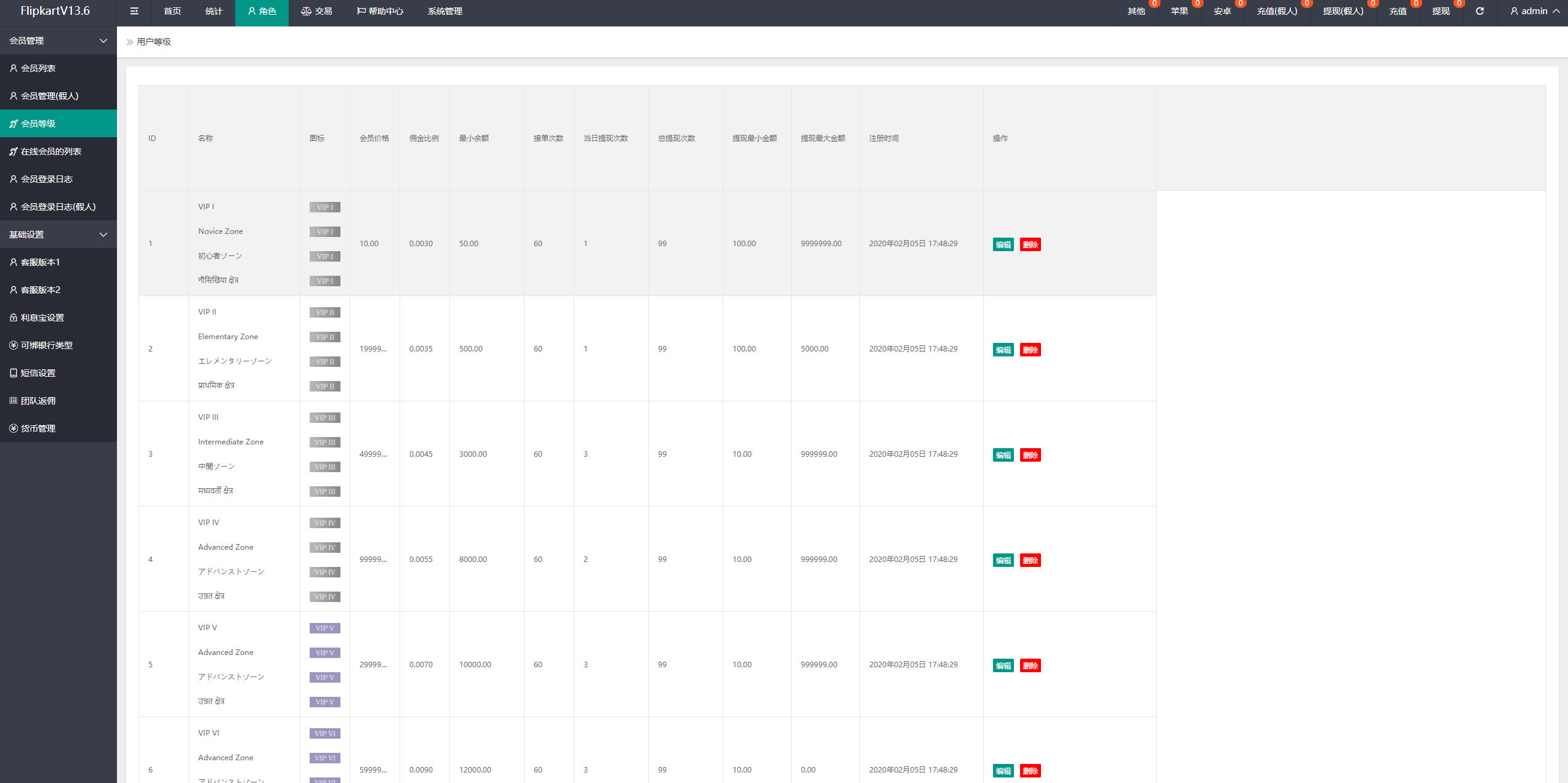The width and height of the screenshot is (1568, 783).
Task: Click the 会员等级 icon in sidebar
Action: [14, 124]
